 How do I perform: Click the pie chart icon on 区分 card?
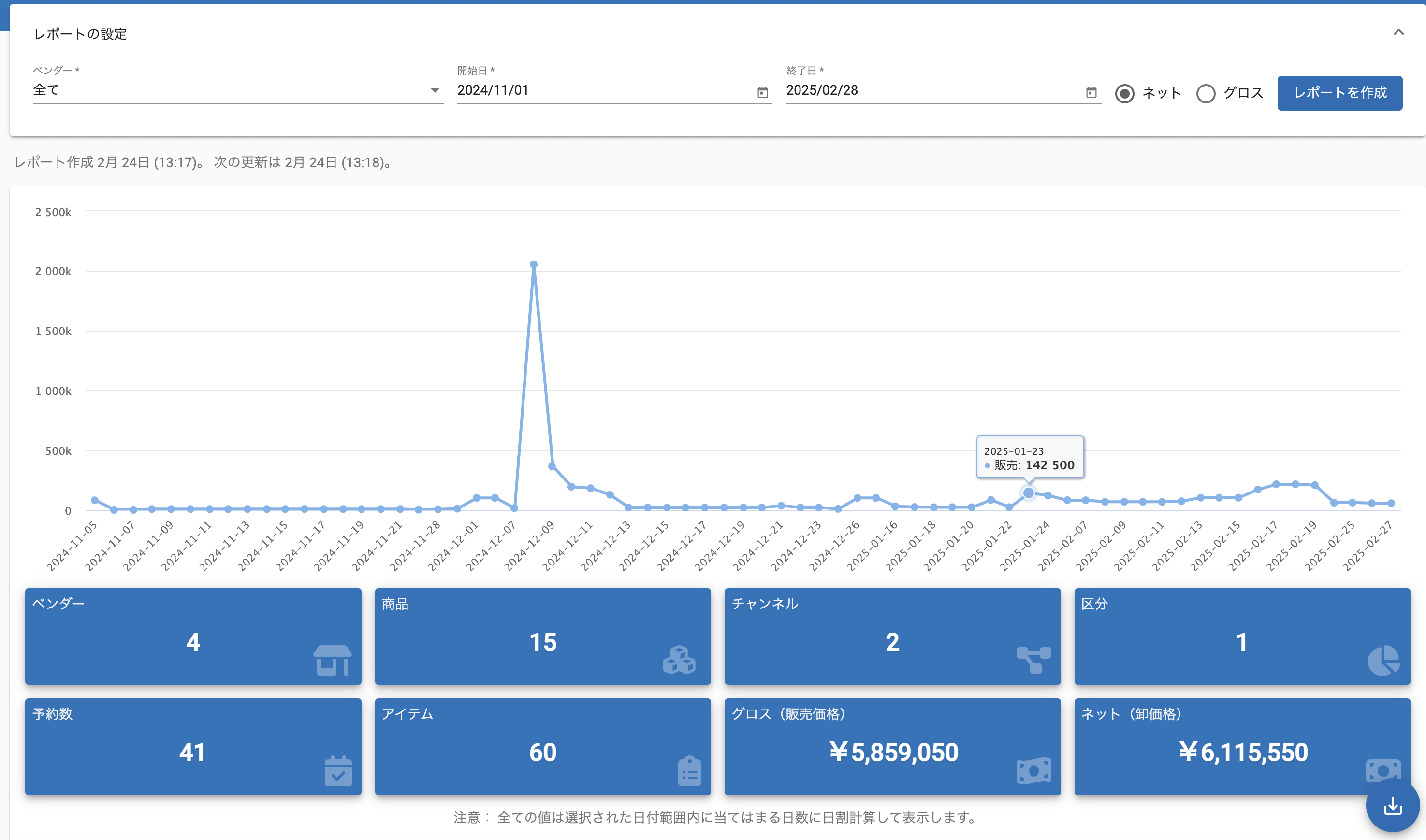[1383, 660]
